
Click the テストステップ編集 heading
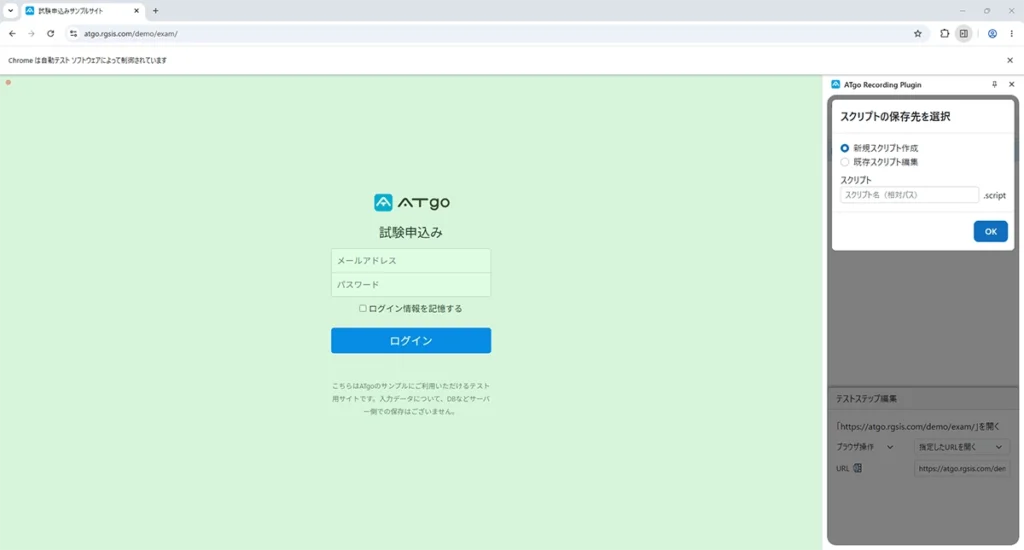tap(866, 398)
